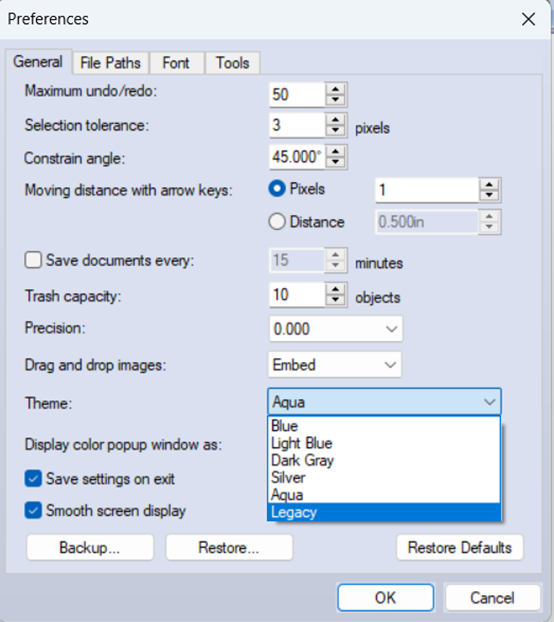Toggle Smooth screen display checkbox

33,511
